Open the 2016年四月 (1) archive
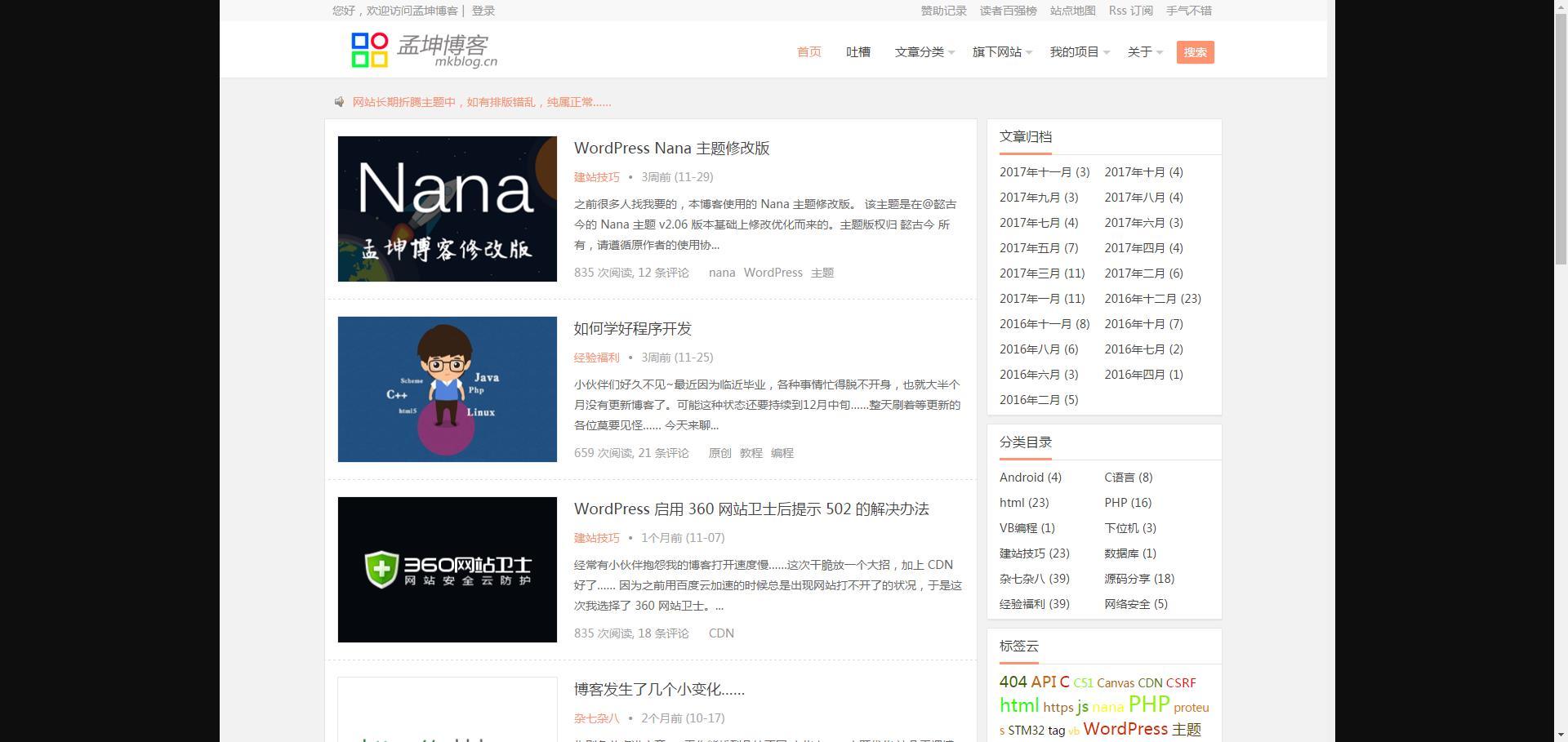1568x742 pixels. (1143, 375)
